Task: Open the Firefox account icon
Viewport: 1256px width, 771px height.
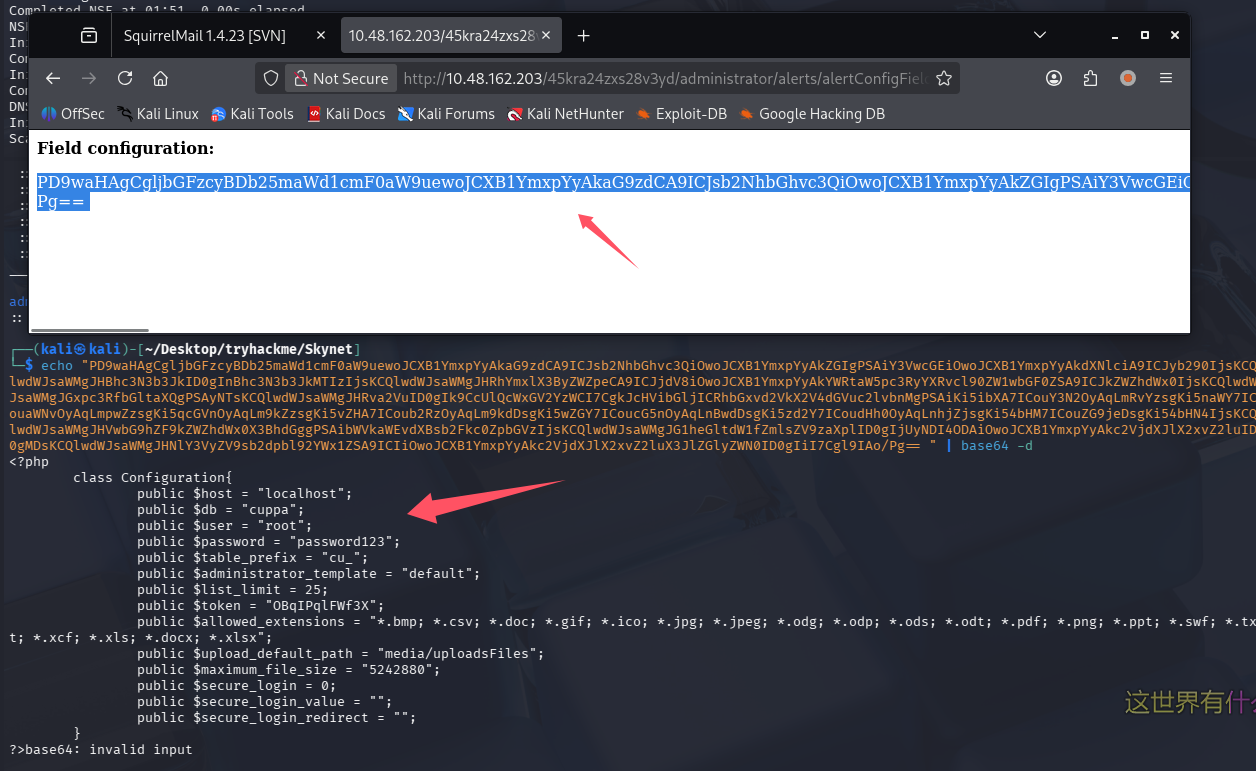Action: coord(1054,78)
